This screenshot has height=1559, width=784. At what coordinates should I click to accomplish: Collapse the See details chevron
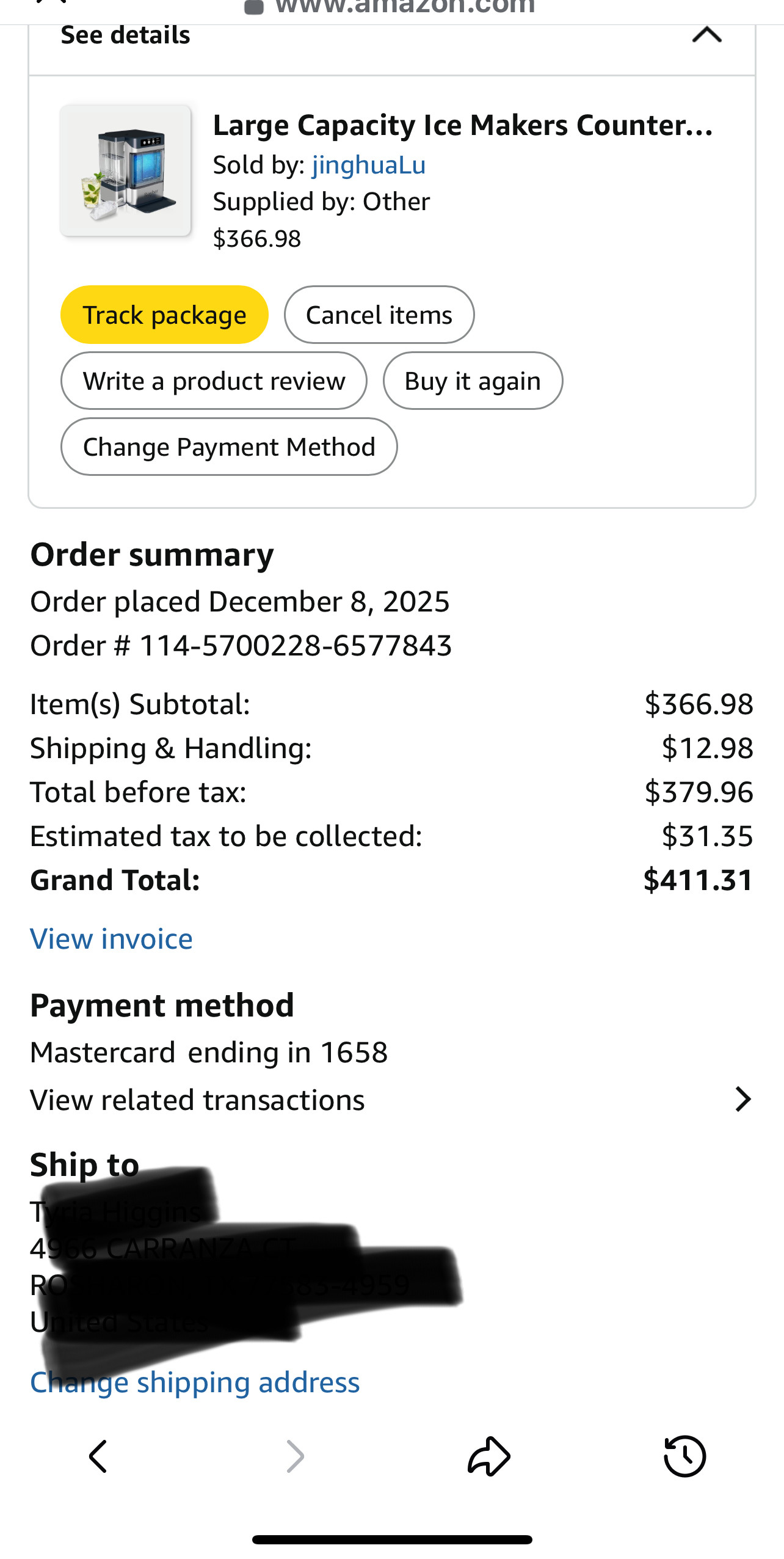point(706,35)
